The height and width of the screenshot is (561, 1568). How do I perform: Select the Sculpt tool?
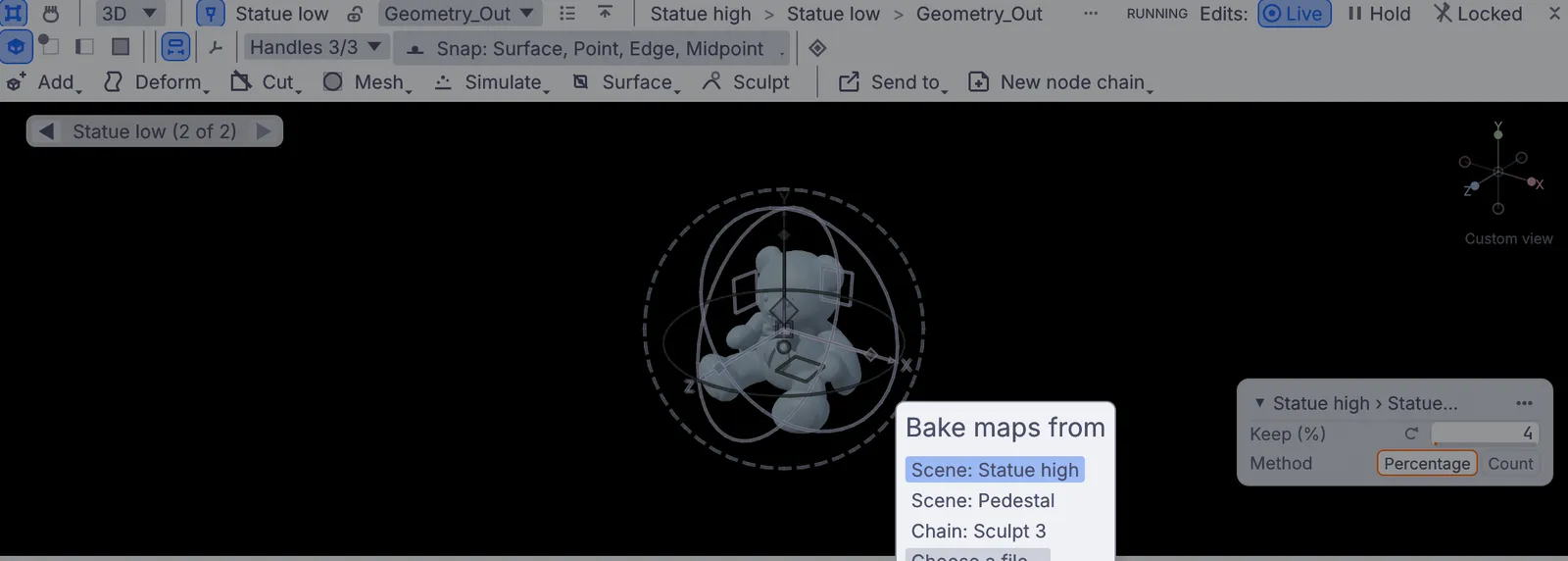746,82
